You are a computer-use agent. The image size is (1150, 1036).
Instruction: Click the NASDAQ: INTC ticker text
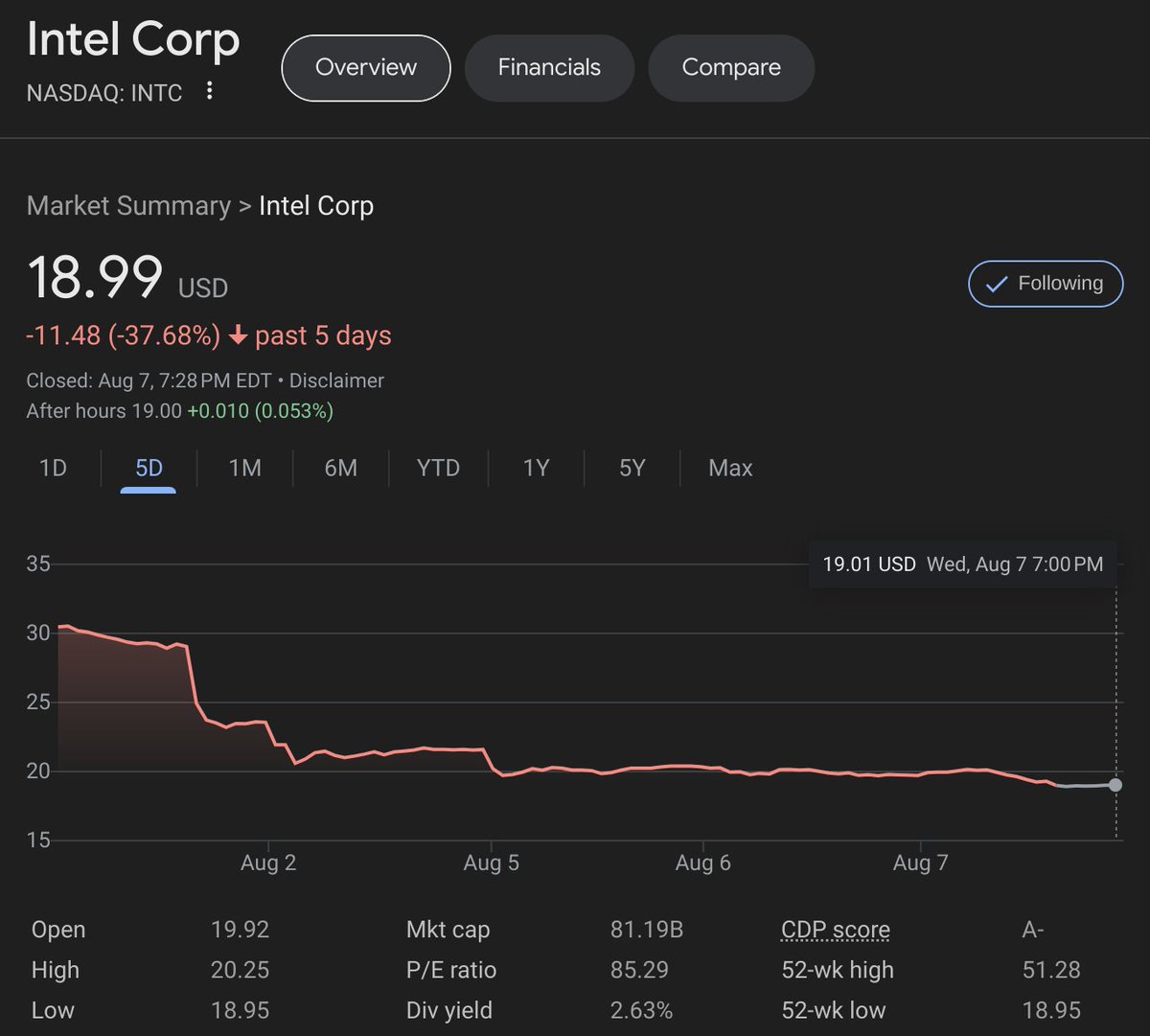point(104,93)
